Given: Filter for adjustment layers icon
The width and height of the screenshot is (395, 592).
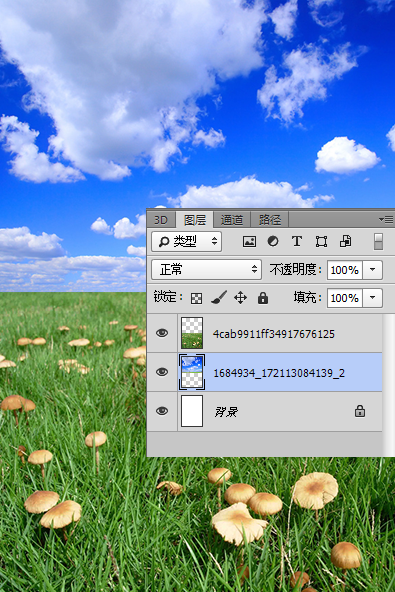Looking at the screenshot, I should coord(273,241).
